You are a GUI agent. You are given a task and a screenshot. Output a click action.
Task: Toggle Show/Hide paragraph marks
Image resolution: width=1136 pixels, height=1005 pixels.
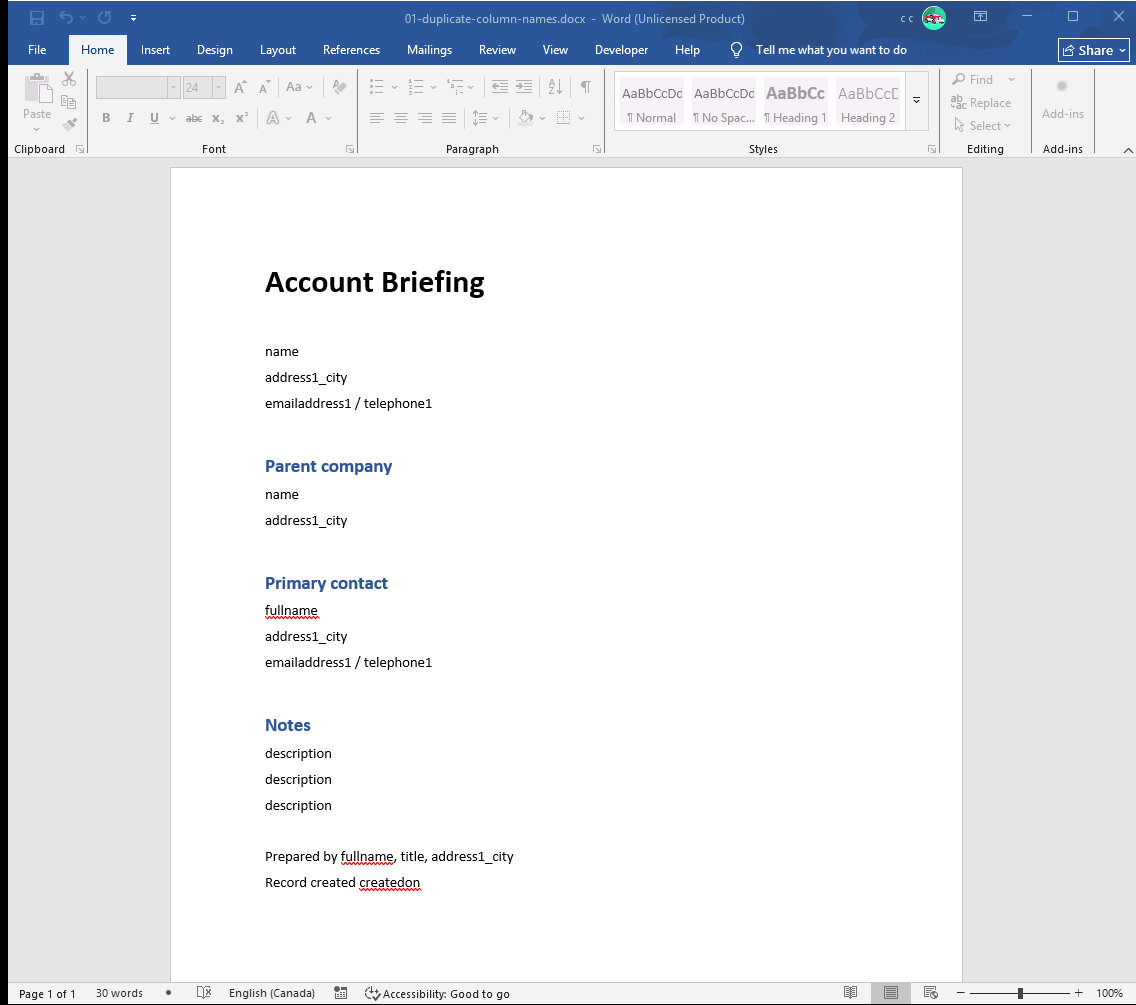coord(585,88)
